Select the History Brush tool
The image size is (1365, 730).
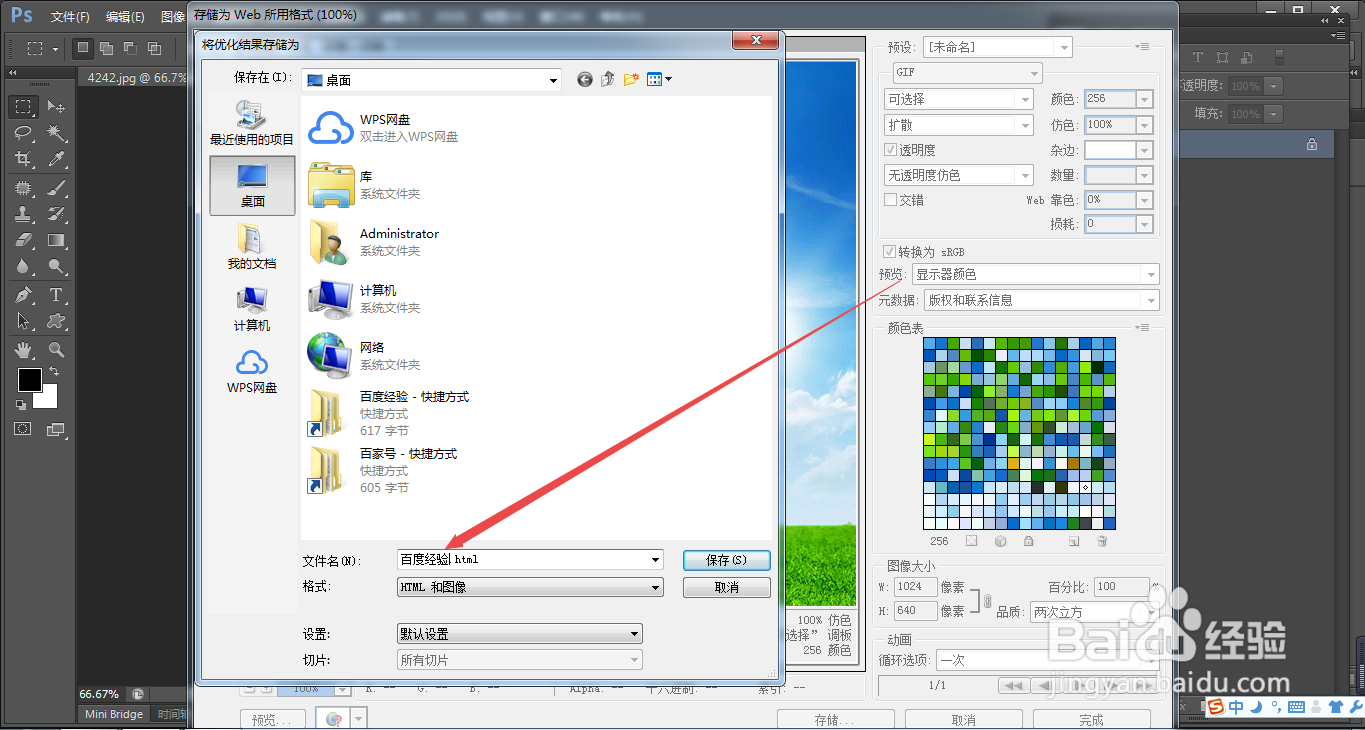click(x=57, y=214)
